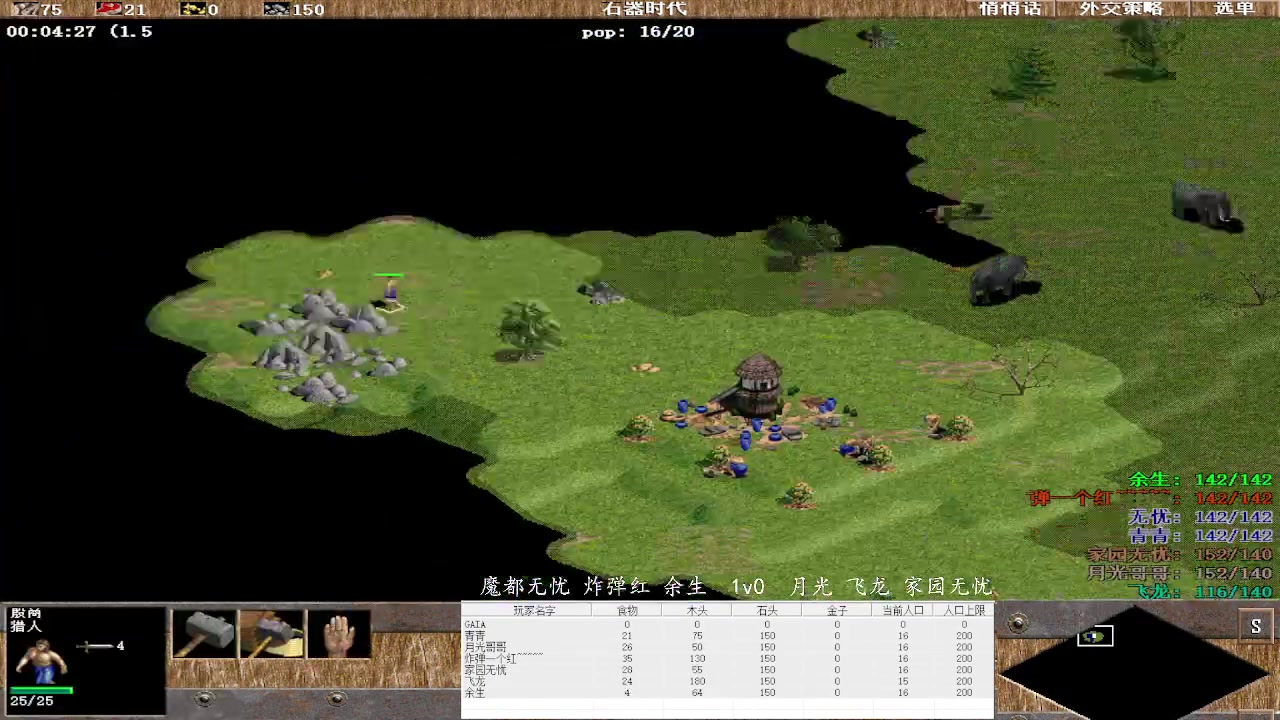Click the white view rectangle on minimap
The height and width of the screenshot is (720, 1280).
[x=1095, y=636]
